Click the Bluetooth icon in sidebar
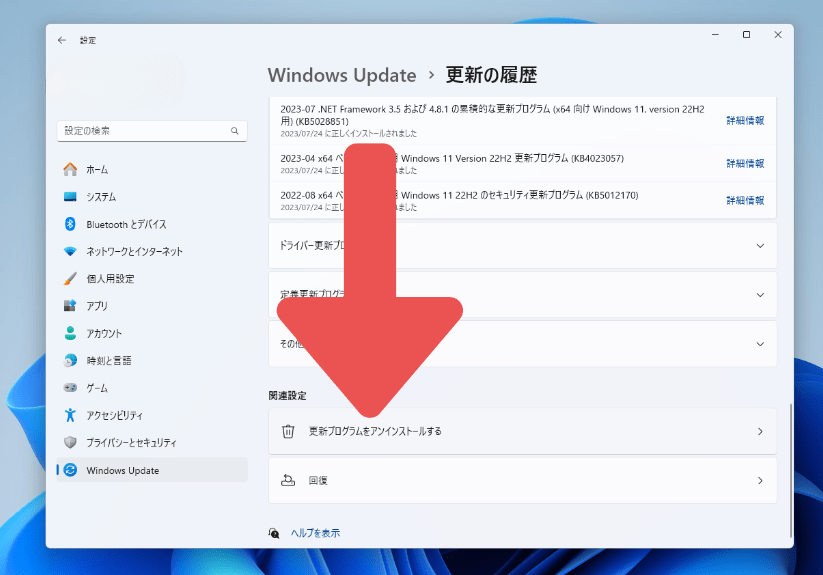 tap(70, 224)
